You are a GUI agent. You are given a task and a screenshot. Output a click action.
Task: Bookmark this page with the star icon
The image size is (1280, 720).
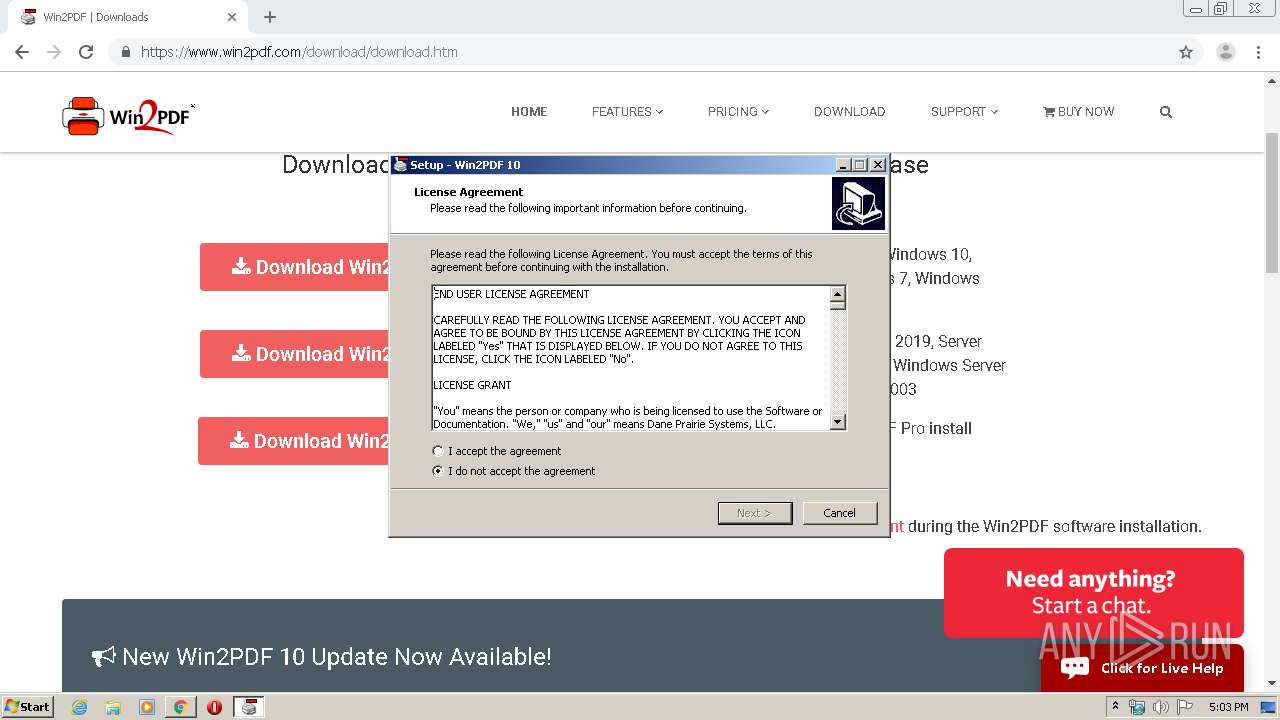click(x=1186, y=52)
